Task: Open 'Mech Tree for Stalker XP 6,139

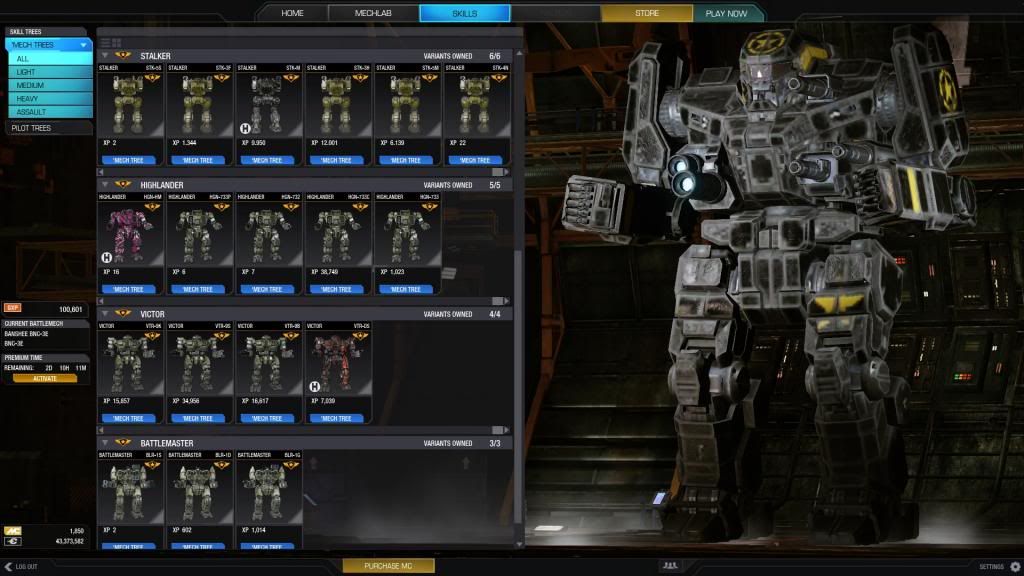Action: tap(406, 160)
